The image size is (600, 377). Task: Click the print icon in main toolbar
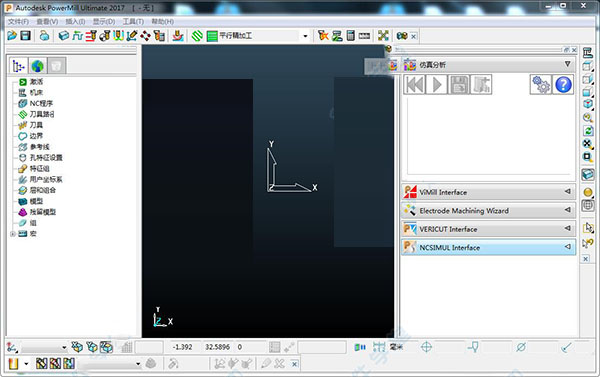tap(44, 36)
